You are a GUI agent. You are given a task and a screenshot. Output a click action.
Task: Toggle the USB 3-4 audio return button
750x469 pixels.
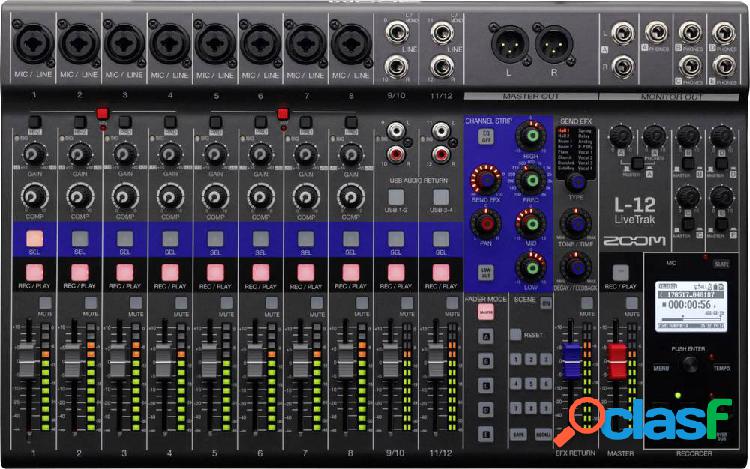click(x=441, y=196)
